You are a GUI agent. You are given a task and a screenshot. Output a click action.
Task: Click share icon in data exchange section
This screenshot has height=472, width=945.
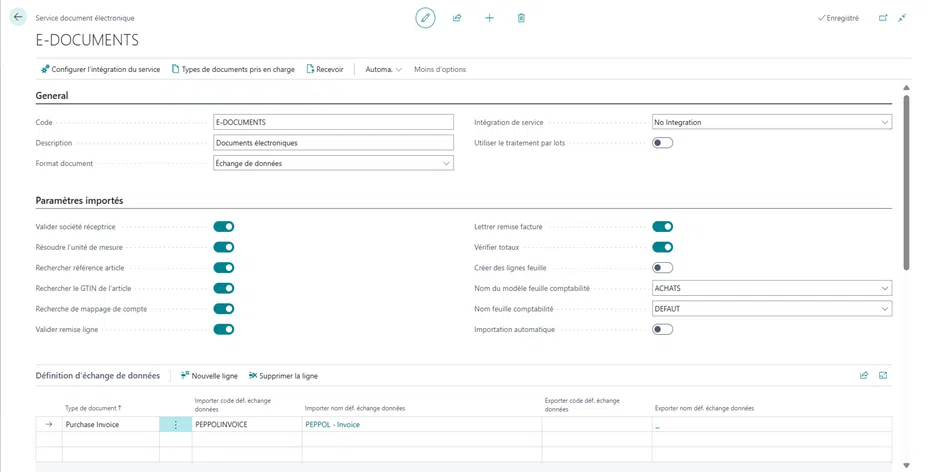point(864,376)
